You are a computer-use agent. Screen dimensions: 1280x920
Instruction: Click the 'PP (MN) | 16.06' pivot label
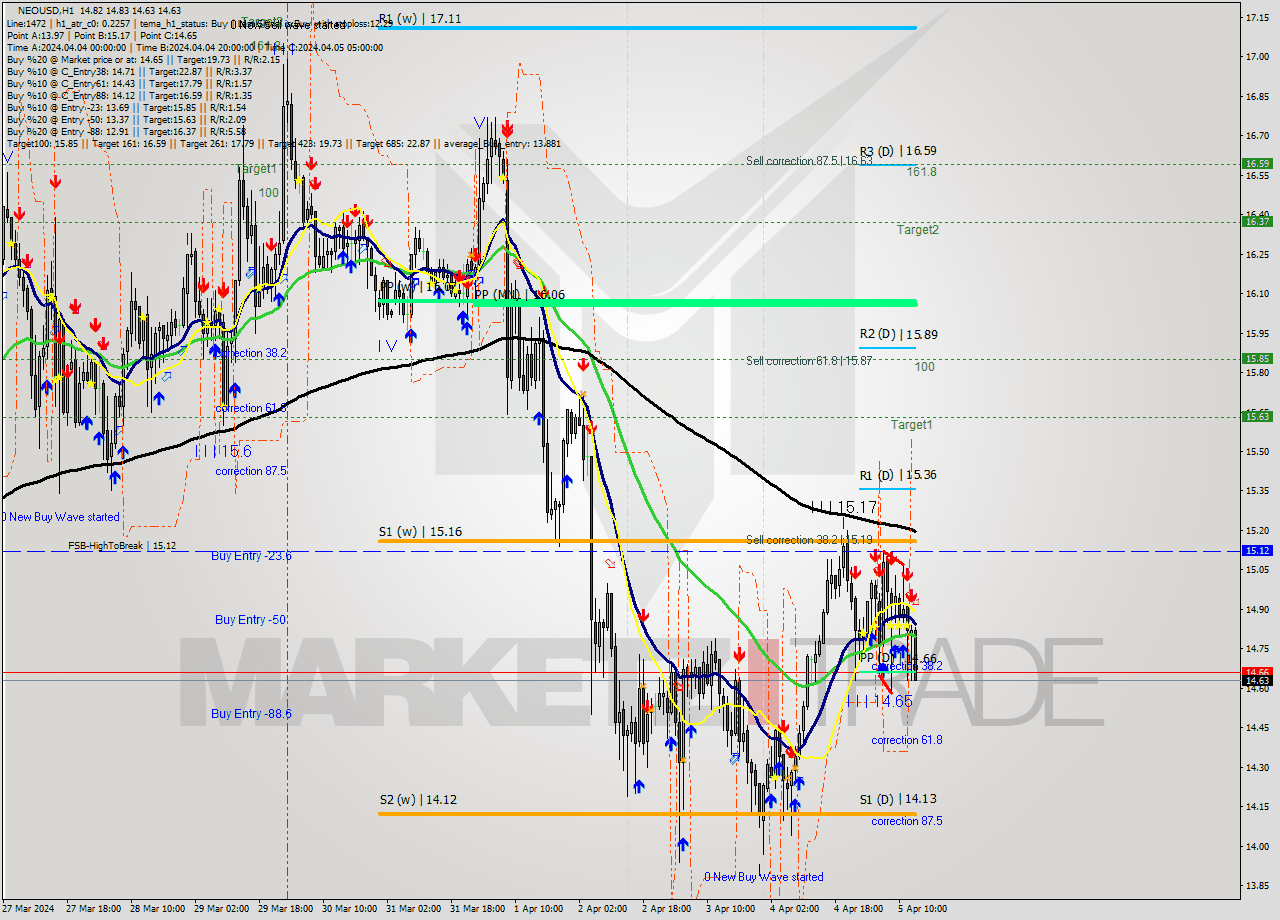(x=519, y=295)
